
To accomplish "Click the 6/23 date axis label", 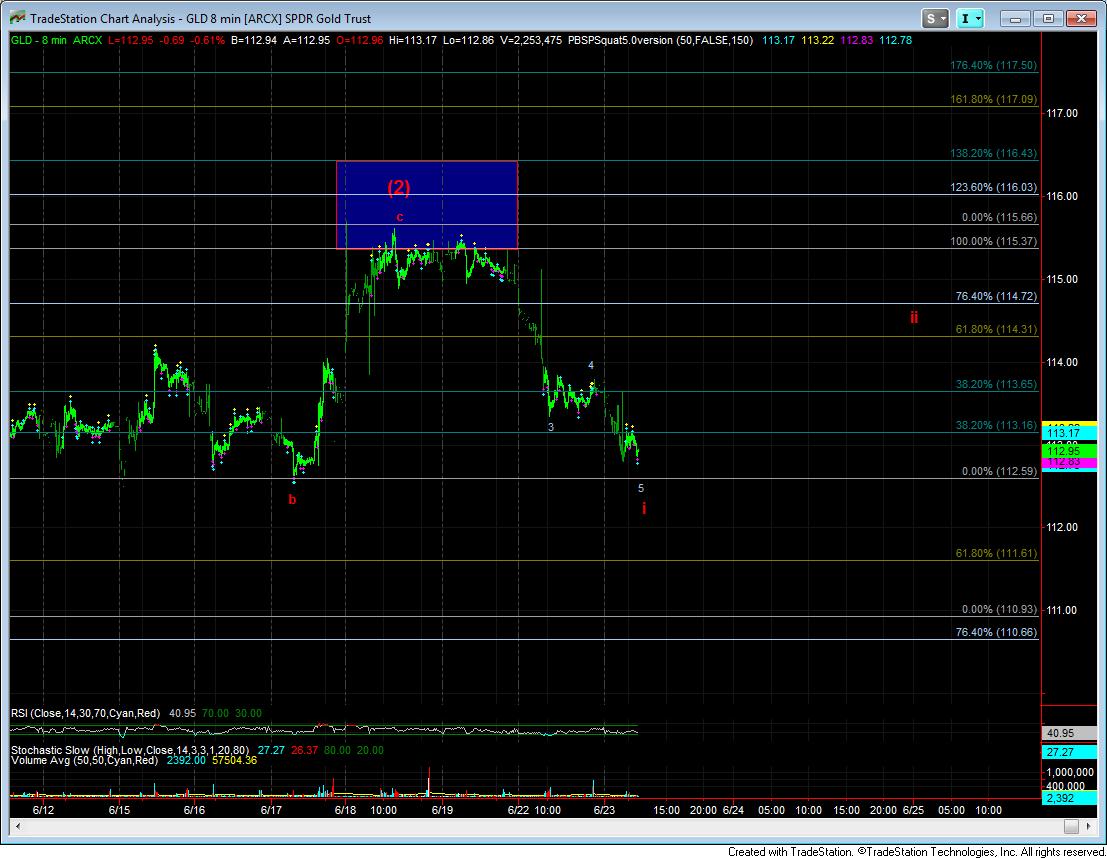I will (604, 810).
